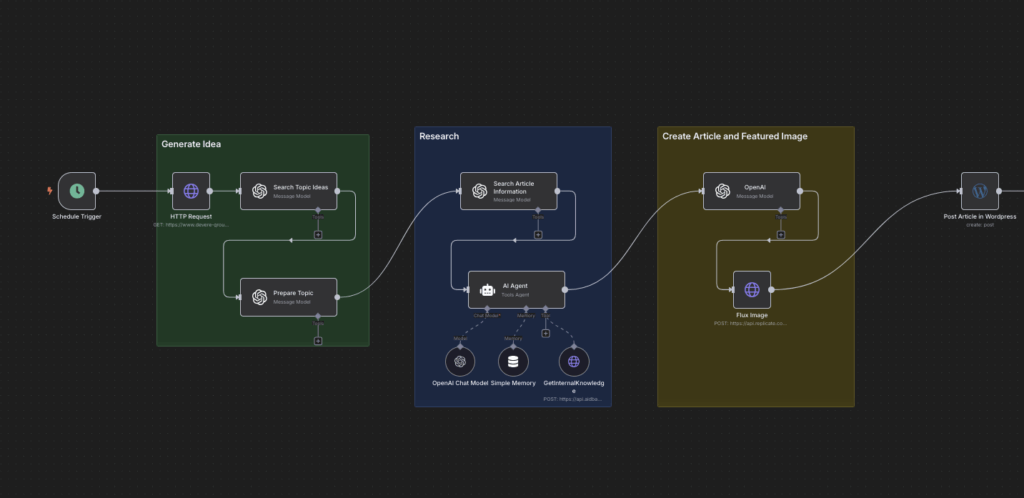Click the Flux Image label text

click(x=752, y=315)
